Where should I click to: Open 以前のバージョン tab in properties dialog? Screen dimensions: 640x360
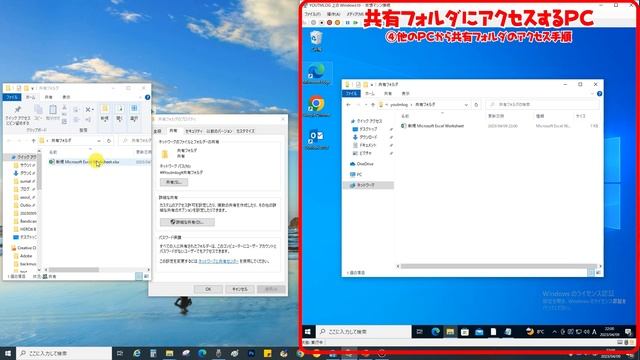(219, 131)
